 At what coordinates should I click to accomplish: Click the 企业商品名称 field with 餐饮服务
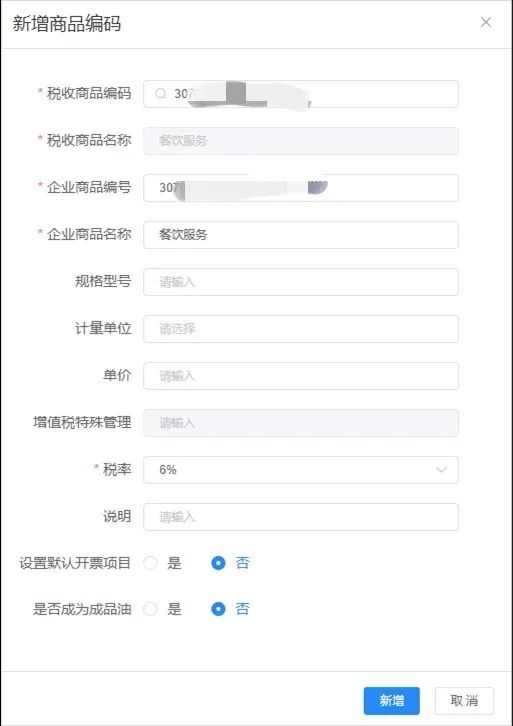301,235
